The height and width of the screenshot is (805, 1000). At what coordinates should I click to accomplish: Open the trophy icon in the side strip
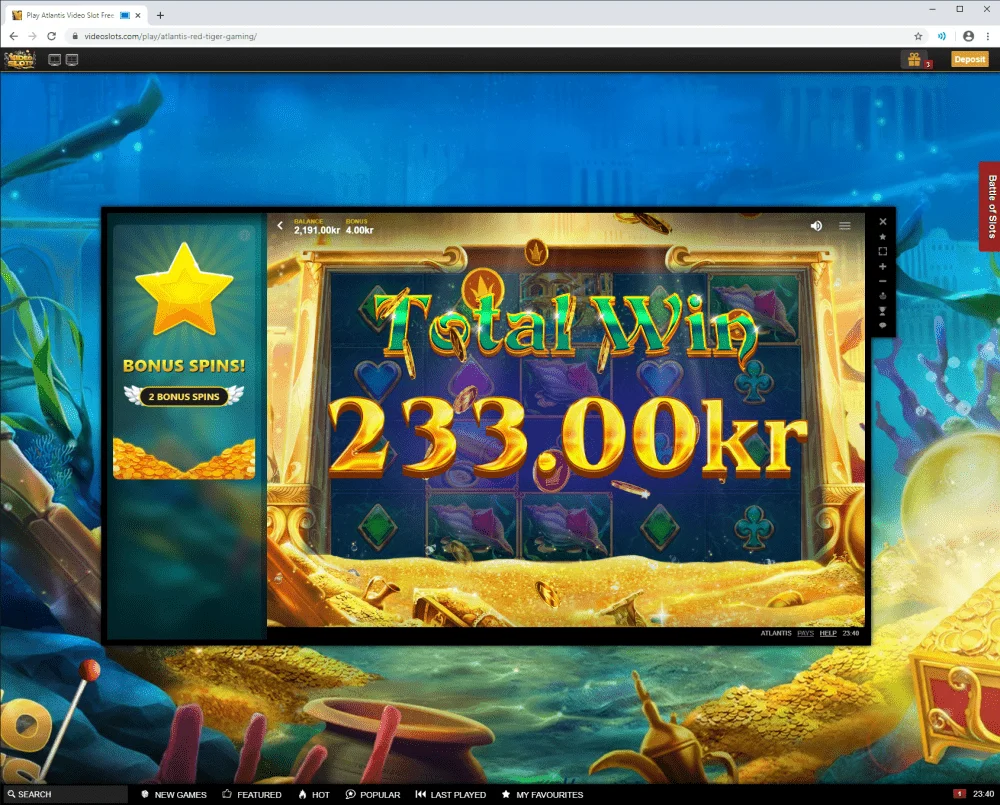tap(883, 311)
